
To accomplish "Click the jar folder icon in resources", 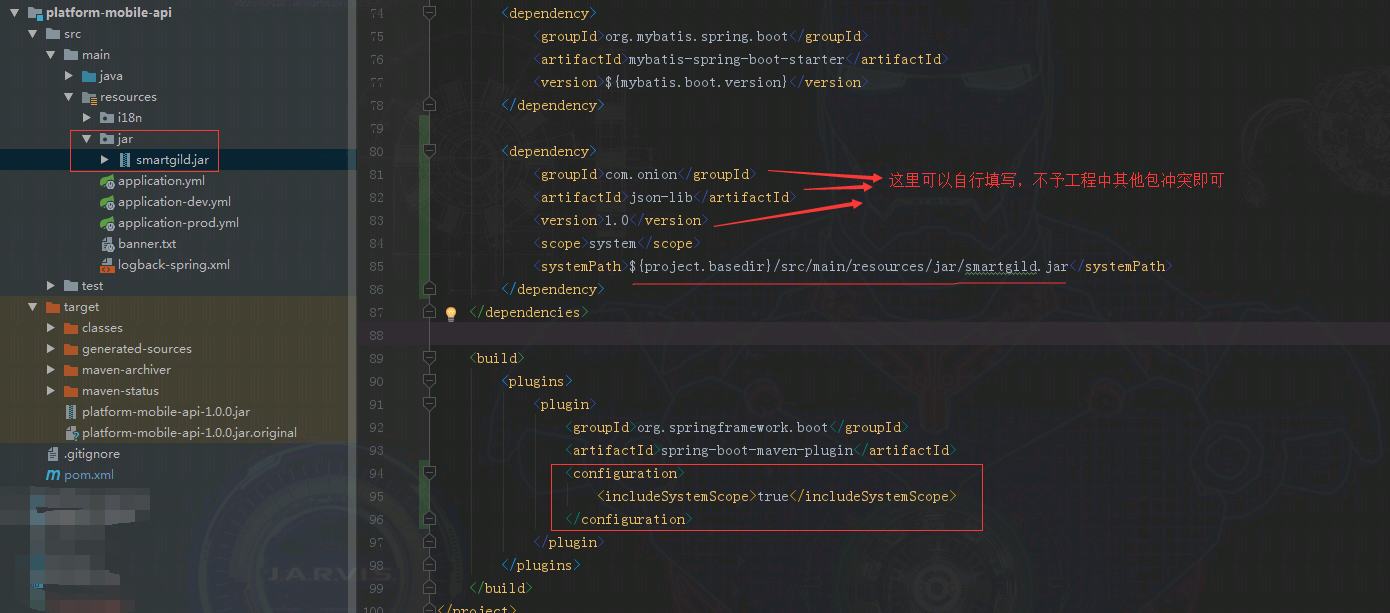I will coord(107,139).
